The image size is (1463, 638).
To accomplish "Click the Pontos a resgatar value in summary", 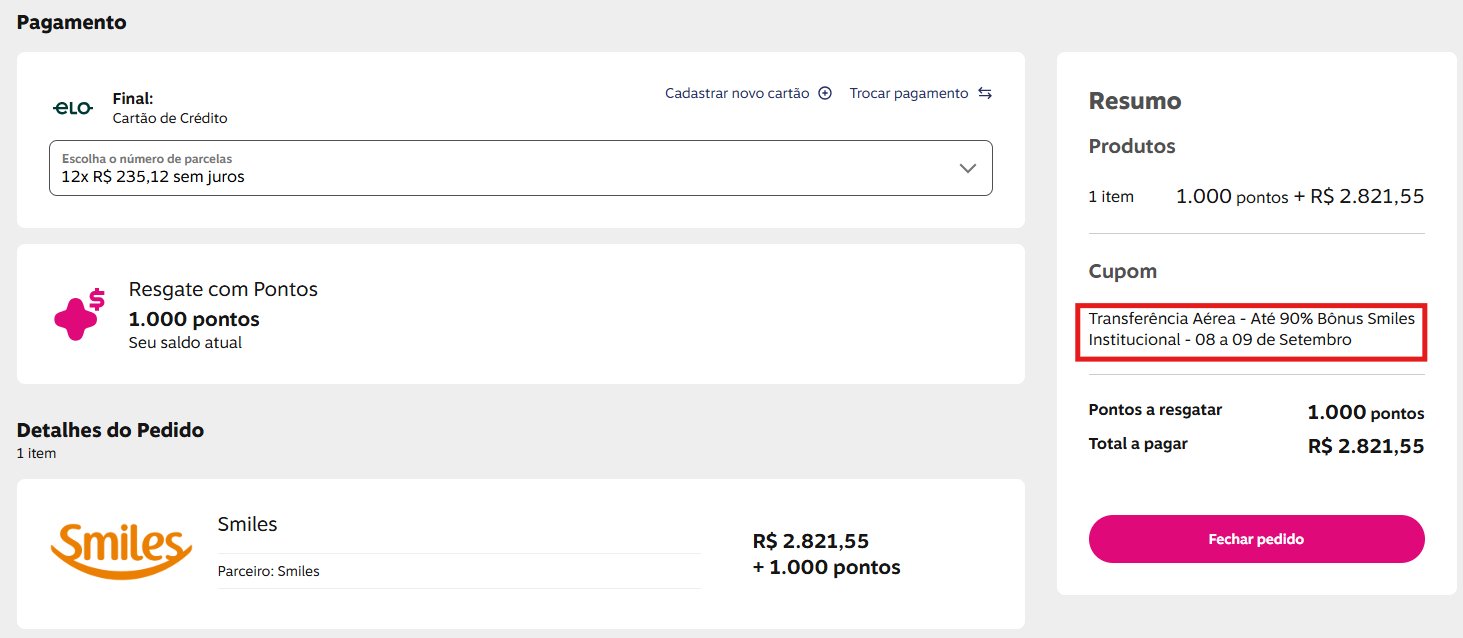I will click(1366, 412).
